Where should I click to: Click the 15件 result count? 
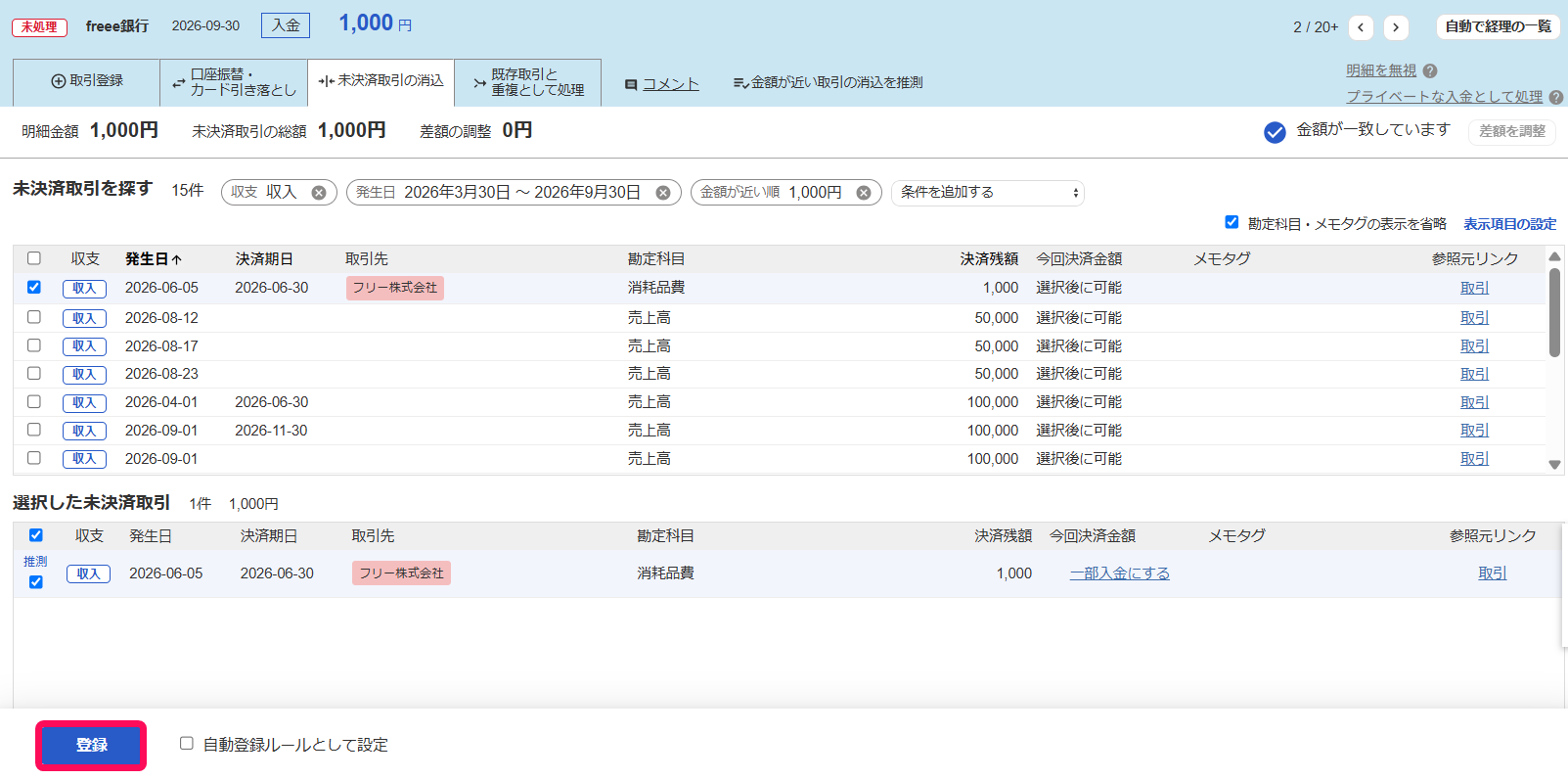187,191
